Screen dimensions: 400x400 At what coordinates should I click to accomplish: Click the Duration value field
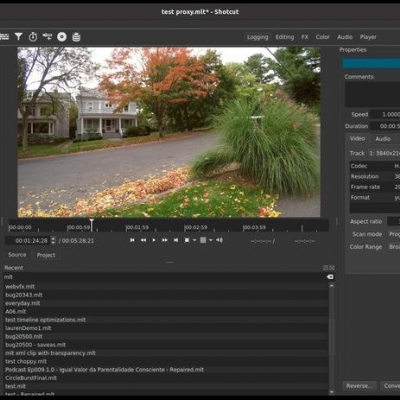point(385,126)
